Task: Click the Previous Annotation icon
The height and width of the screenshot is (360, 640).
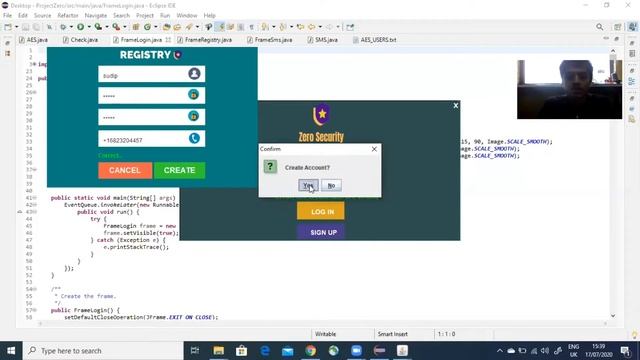Action: pos(283,27)
